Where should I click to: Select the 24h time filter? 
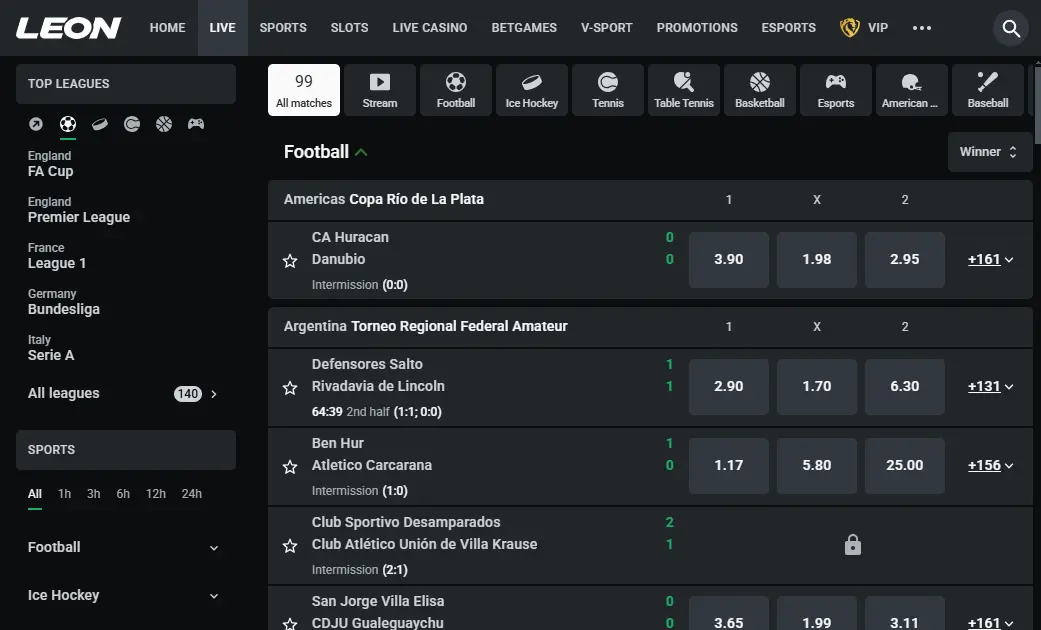[192, 494]
